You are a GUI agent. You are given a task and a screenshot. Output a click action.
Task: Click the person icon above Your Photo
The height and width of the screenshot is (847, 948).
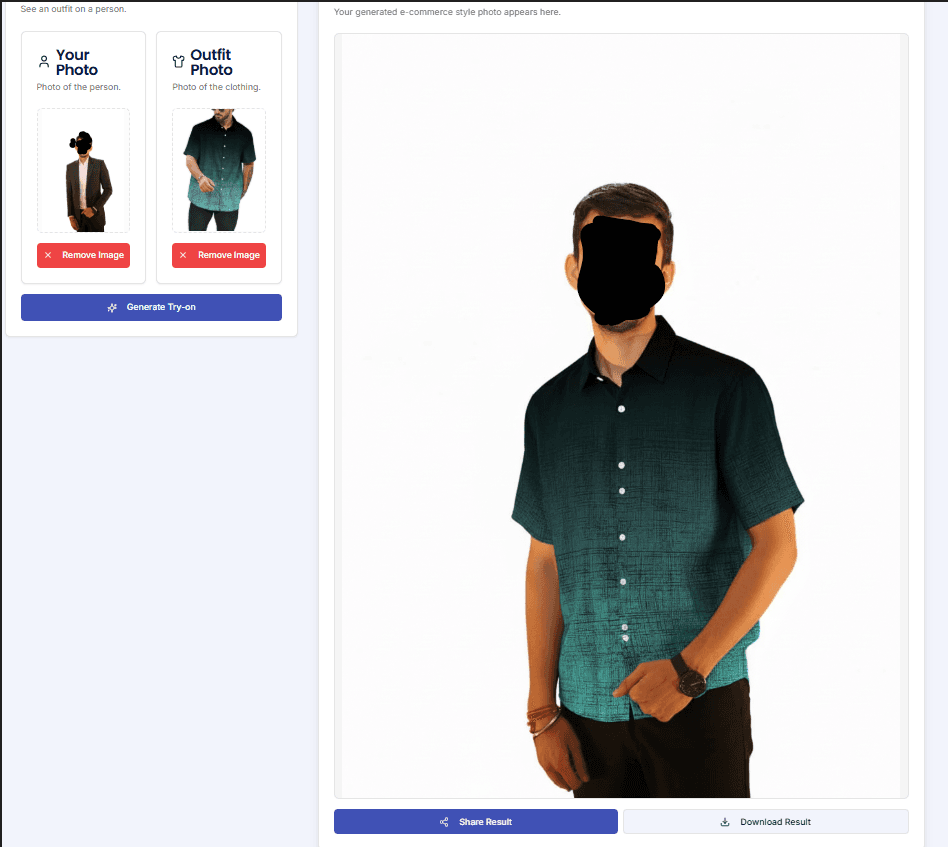pos(44,62)
